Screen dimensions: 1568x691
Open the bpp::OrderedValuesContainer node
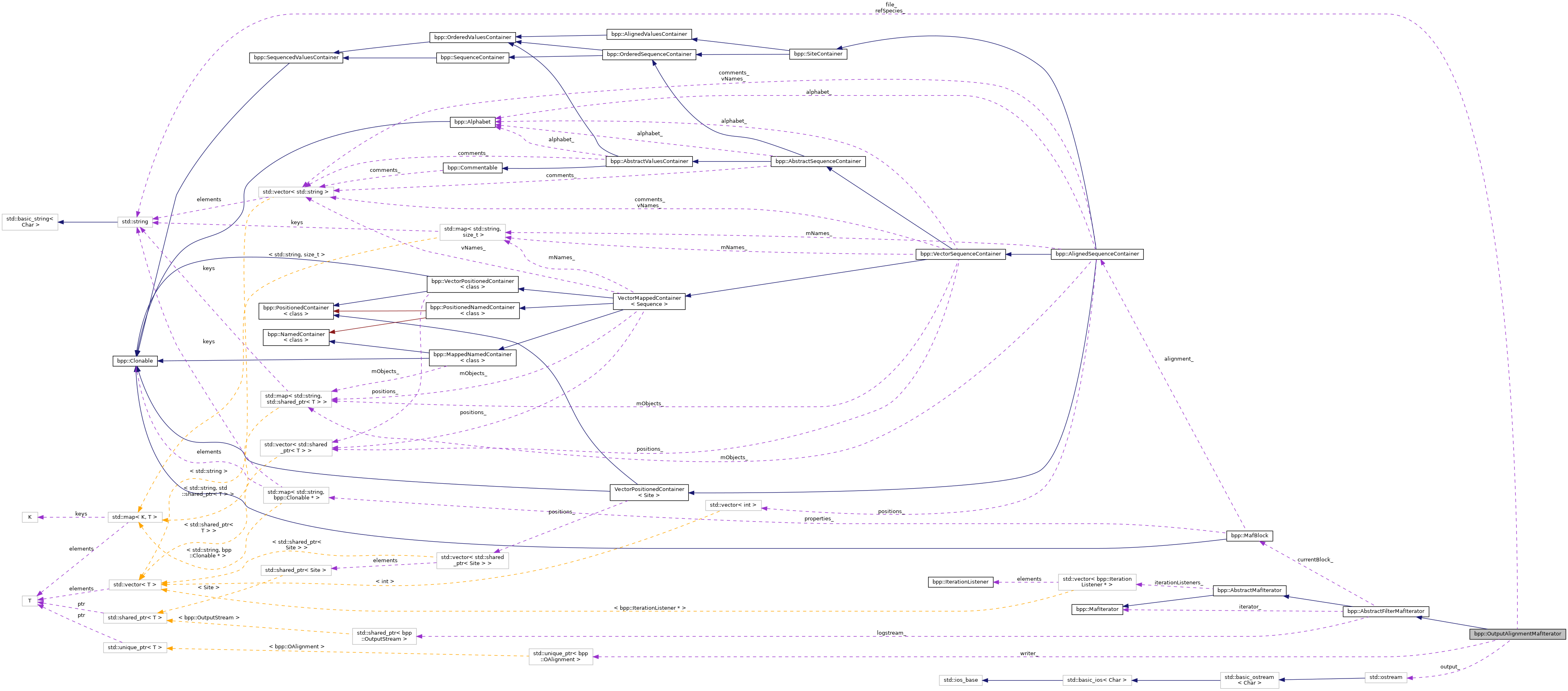point(472,38)
